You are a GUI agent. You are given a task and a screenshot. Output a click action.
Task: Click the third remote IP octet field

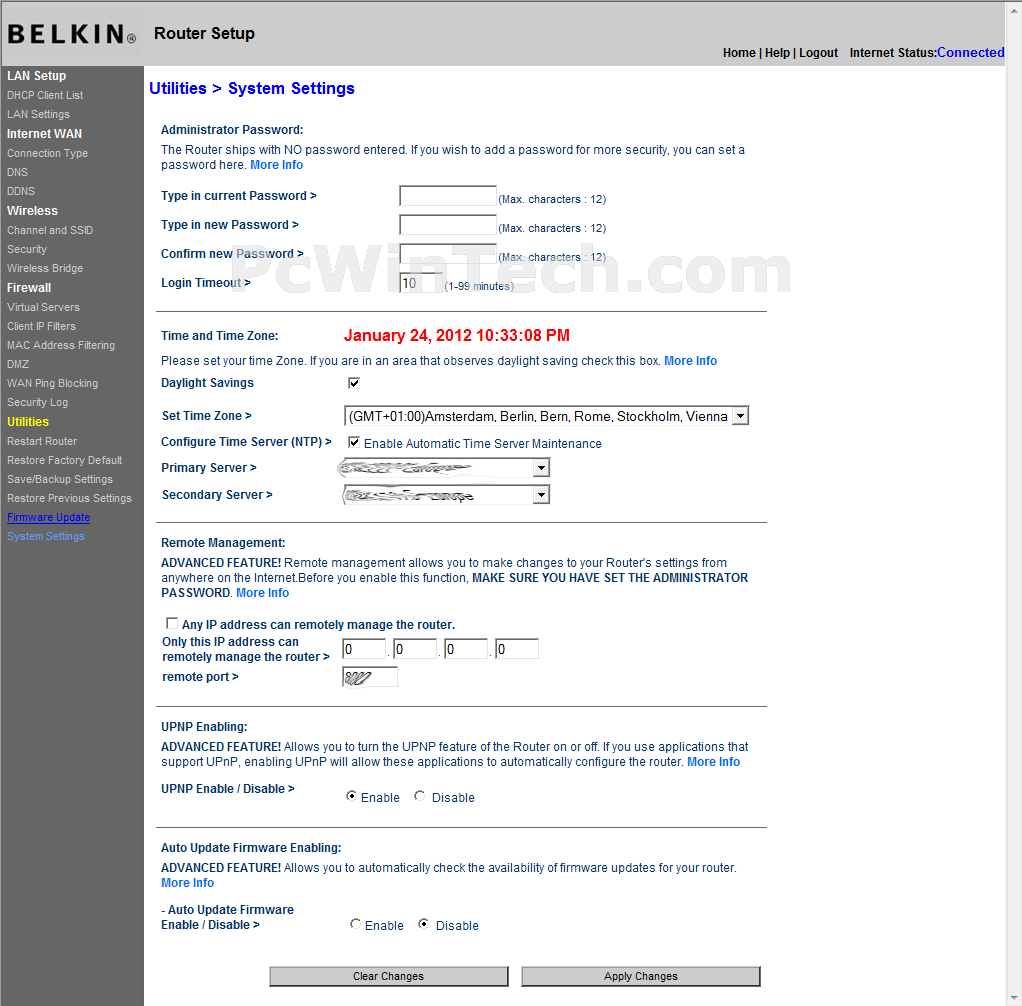[466, 649]
